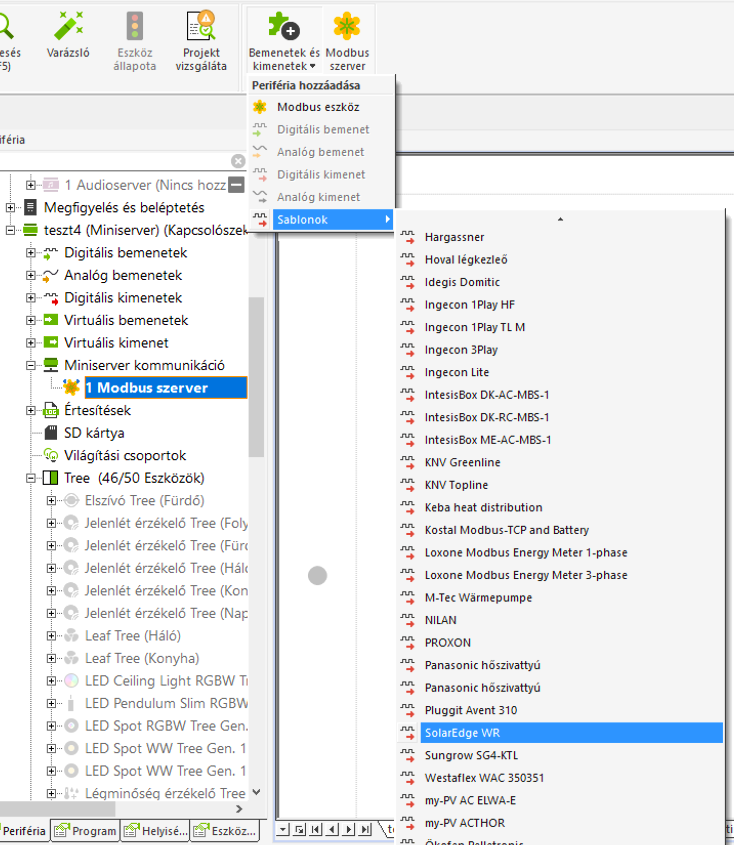734x845 pixels.
Task: Clear the tree search field
Action: pyautogui.click(x=238, y=161)
